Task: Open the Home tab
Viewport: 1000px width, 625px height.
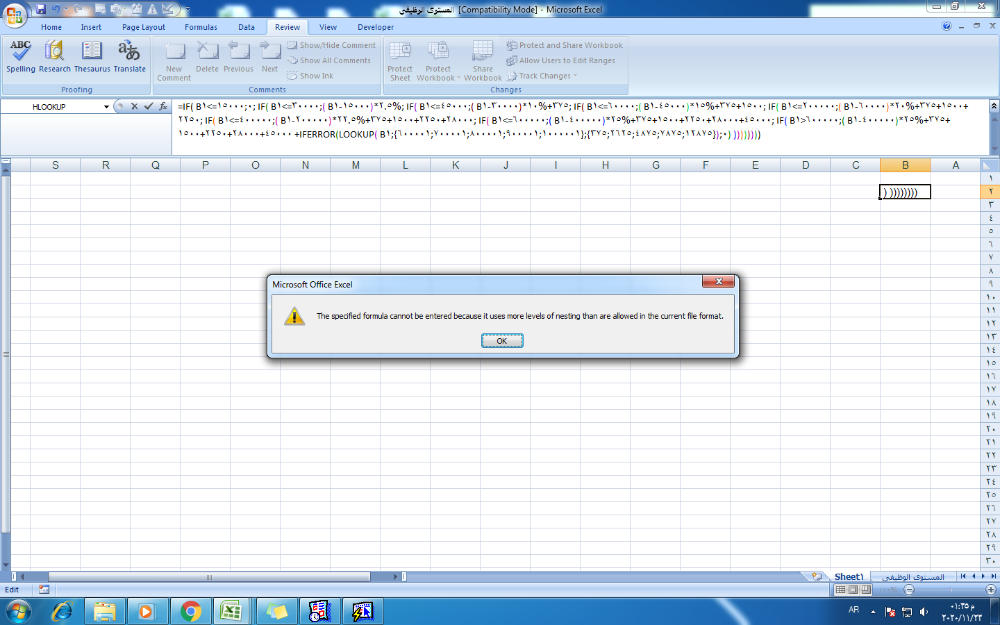Action: (51, 27)
